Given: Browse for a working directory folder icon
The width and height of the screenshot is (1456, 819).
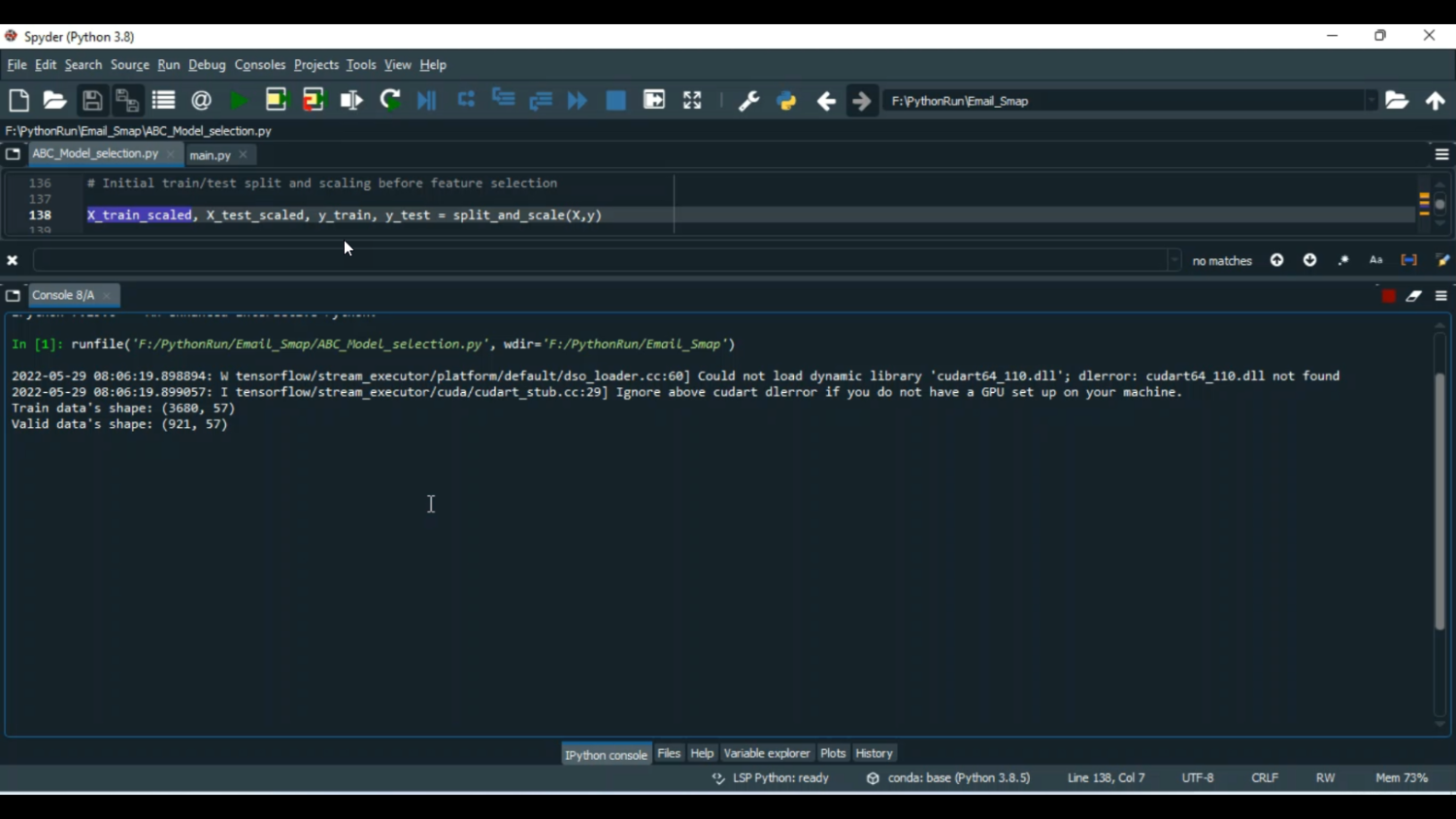Looking at the screenshot, I should click(x=1397, y=101).
